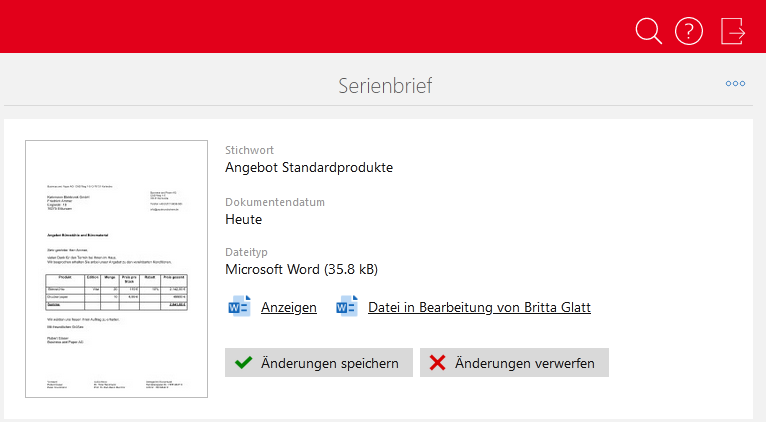Click the Word icon beside Anzeigen
Screen dimensions: 766x422
[240, 307]
